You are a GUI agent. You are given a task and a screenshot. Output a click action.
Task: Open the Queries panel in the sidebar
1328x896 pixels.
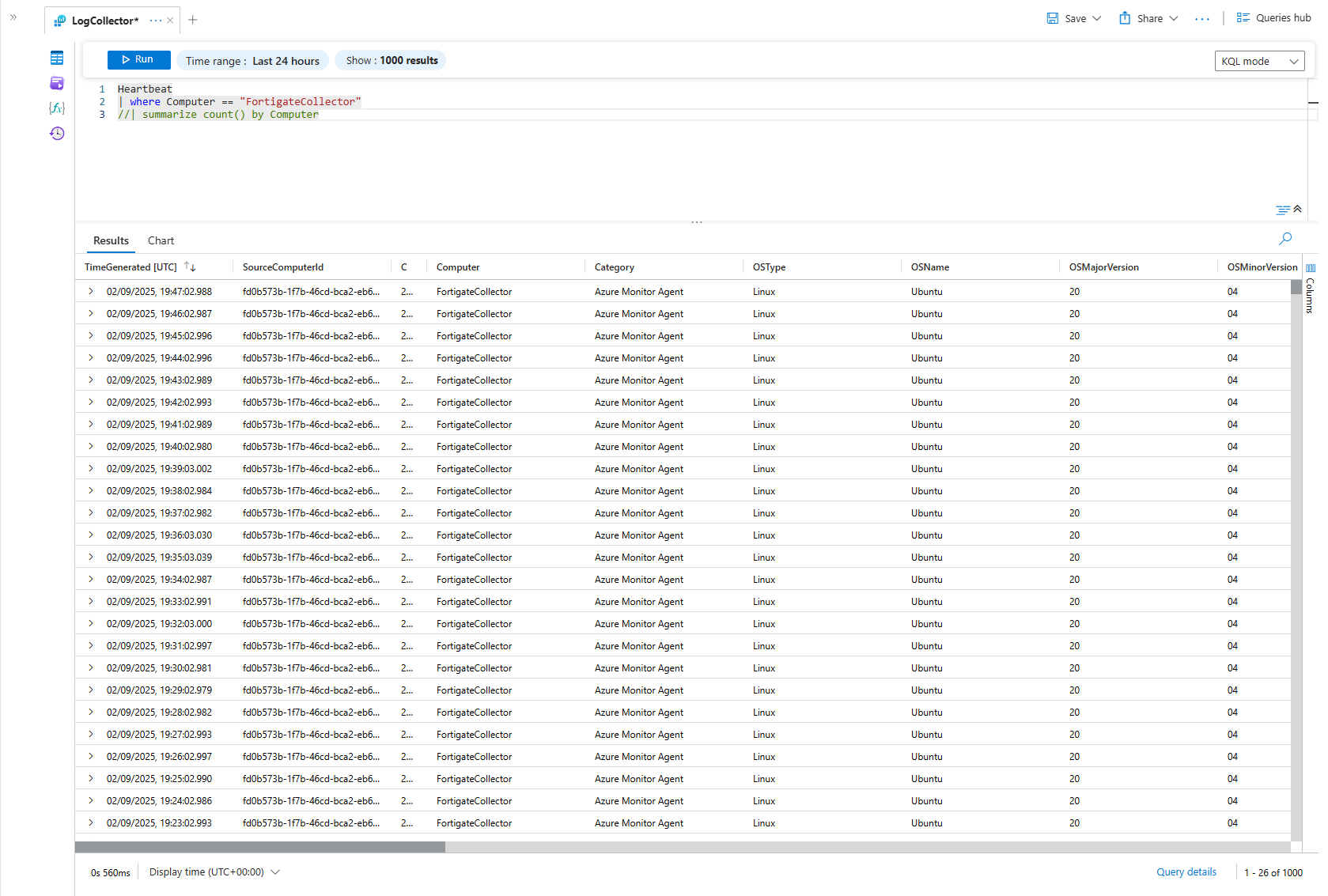point(56,82)
